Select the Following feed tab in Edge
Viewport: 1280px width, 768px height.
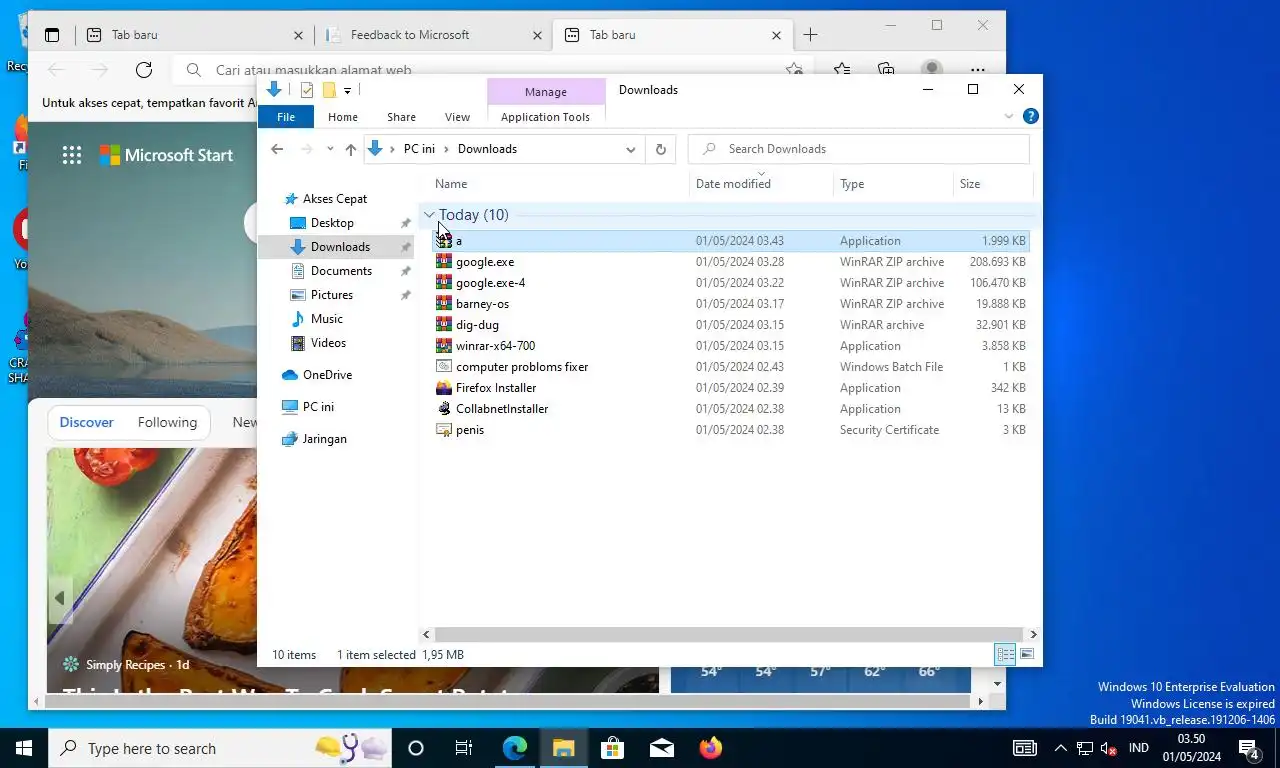[x=167, y=422]
